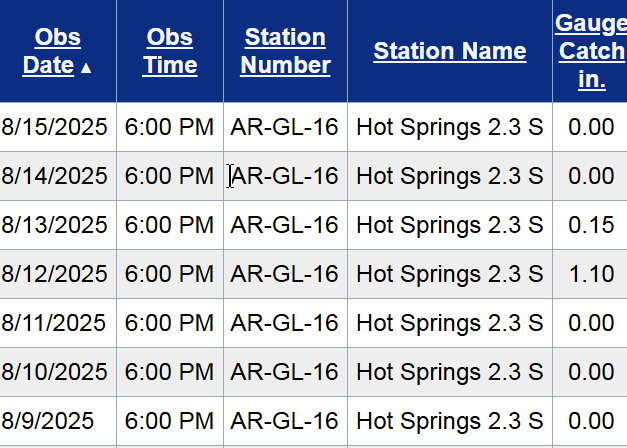The height and width of the screenshot is (448, 627).
Task: Select the 8/14/2025 date cell
Action: [54, 176]
